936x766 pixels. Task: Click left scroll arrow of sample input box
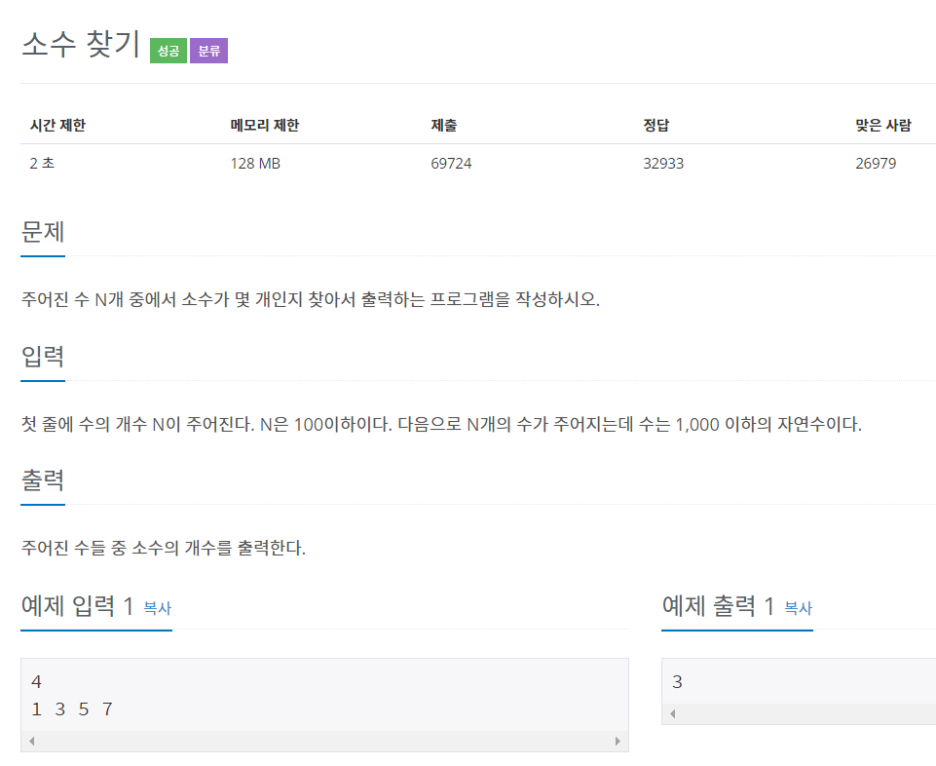pyautogui.click(x=31, y=741)
